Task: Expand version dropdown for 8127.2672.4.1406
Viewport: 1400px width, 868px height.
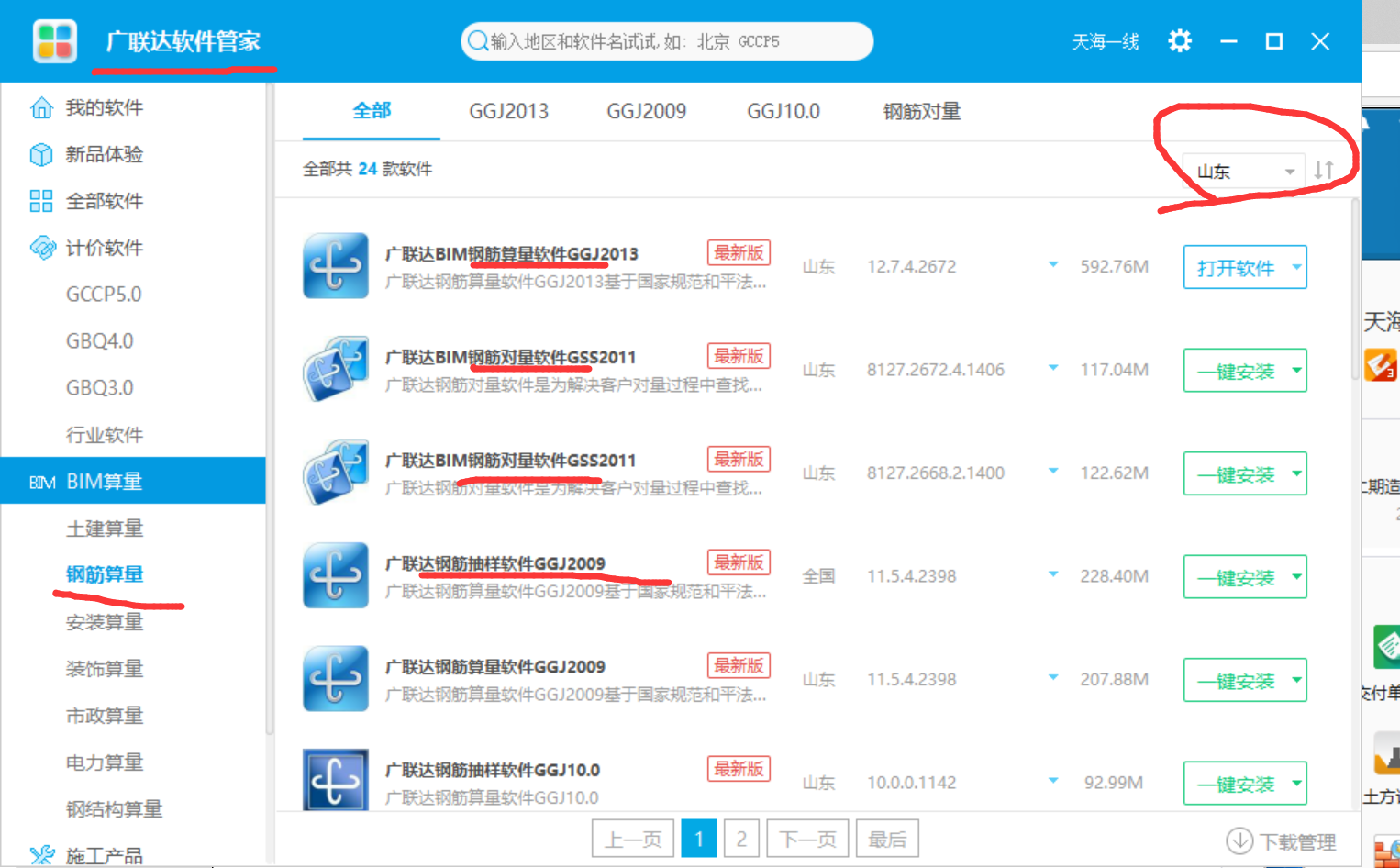Action: point(1053,368)
